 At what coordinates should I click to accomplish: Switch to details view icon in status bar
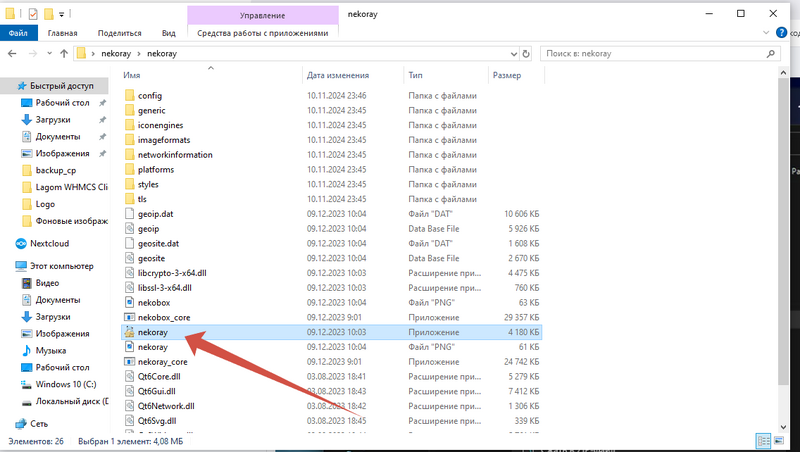[x=764, y=440]
